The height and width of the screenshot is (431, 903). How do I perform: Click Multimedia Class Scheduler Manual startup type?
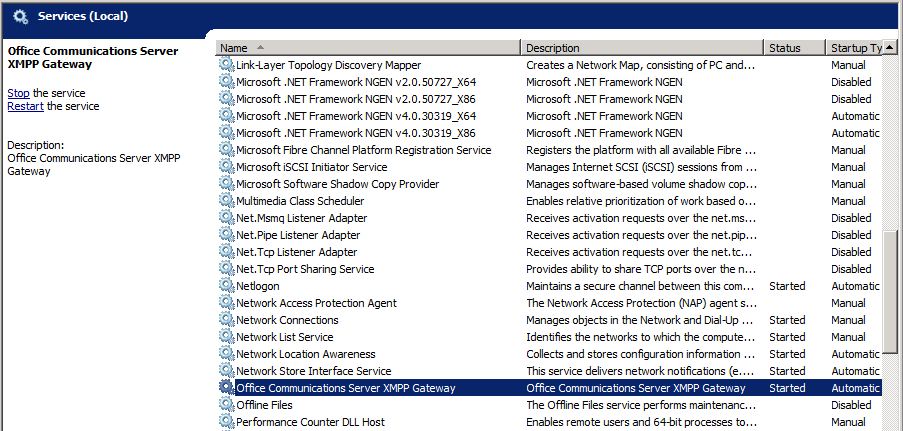(x=848, y=201)
